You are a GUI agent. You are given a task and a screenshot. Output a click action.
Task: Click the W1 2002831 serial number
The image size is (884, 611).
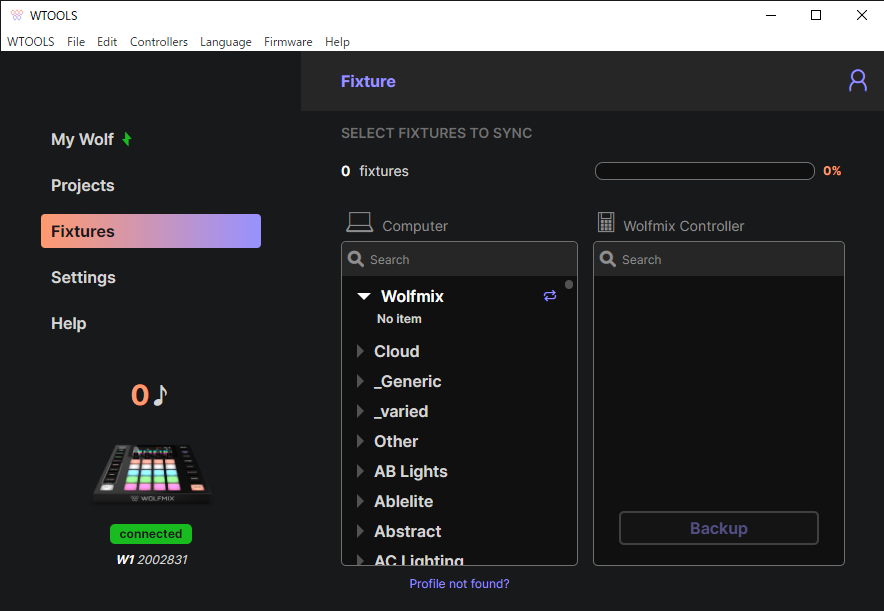point(152,560)
